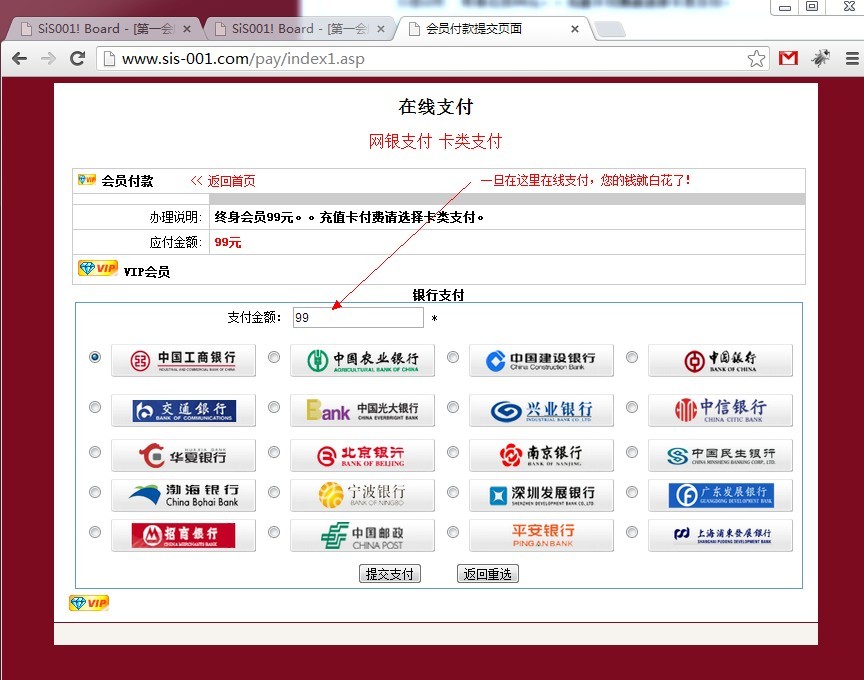This screenshot has height=680, width=864.
Task: Click the 中国工商银行 ICBC logo
Action: (183, 360)
